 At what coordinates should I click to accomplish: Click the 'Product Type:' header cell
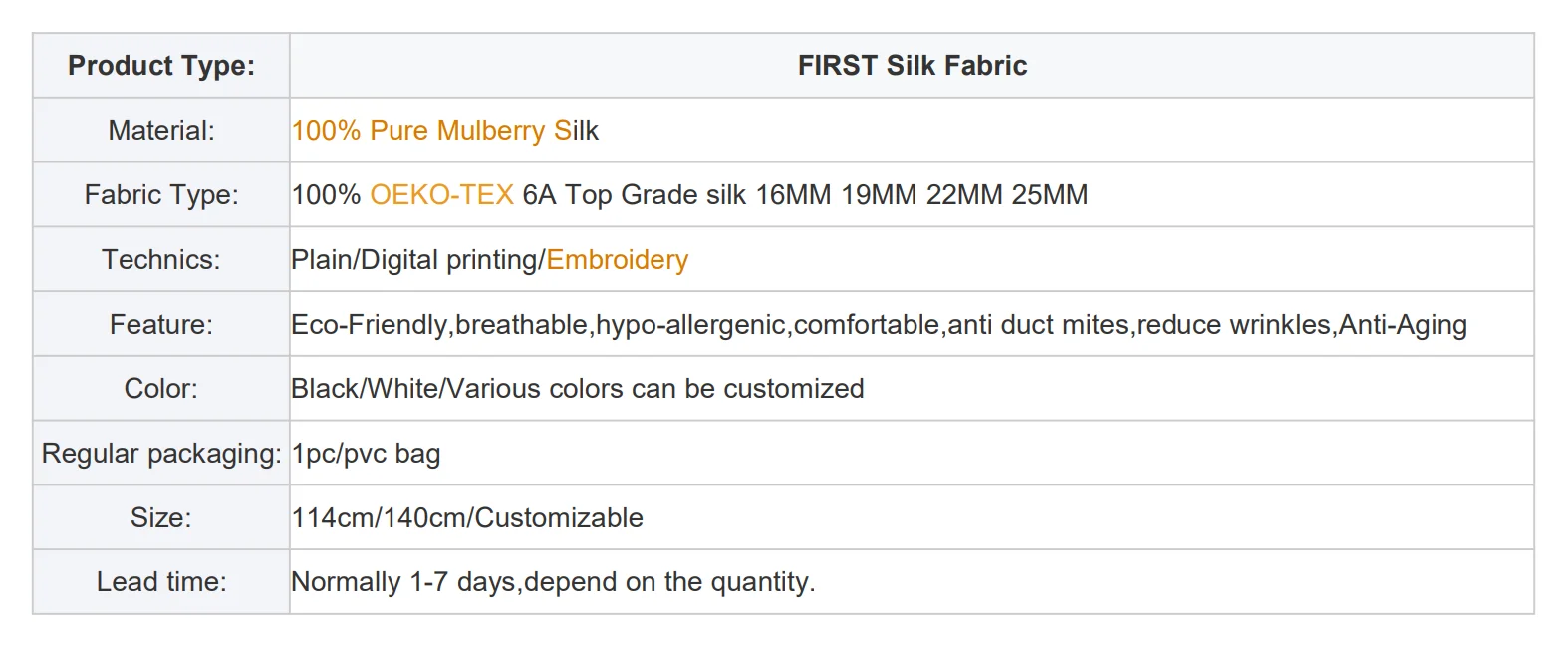point(161,66)
